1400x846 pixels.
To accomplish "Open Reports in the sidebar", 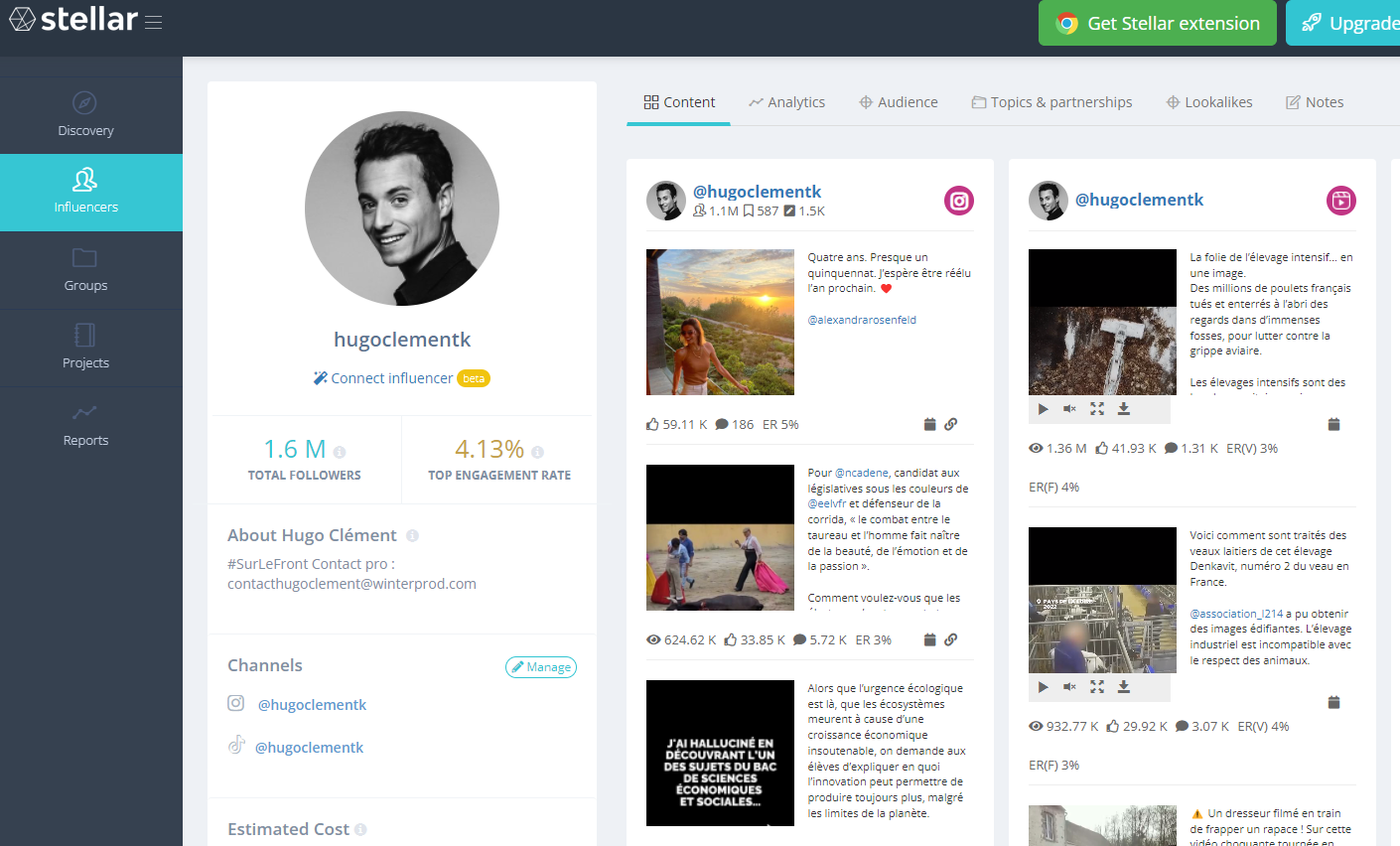I will click(x=85, y=425).
